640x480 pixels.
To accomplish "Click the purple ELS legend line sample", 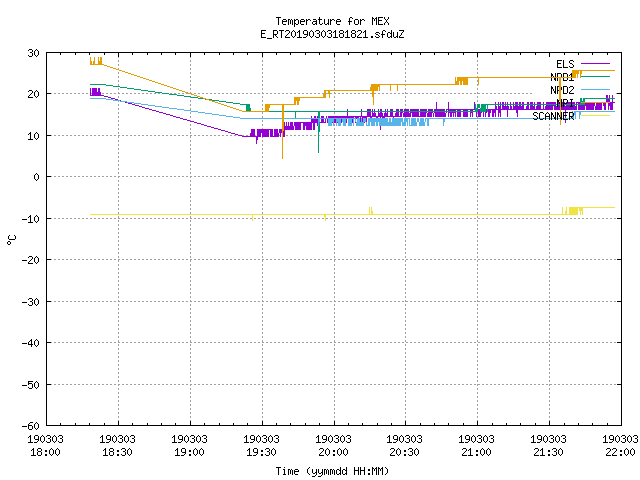I will 595,64.
